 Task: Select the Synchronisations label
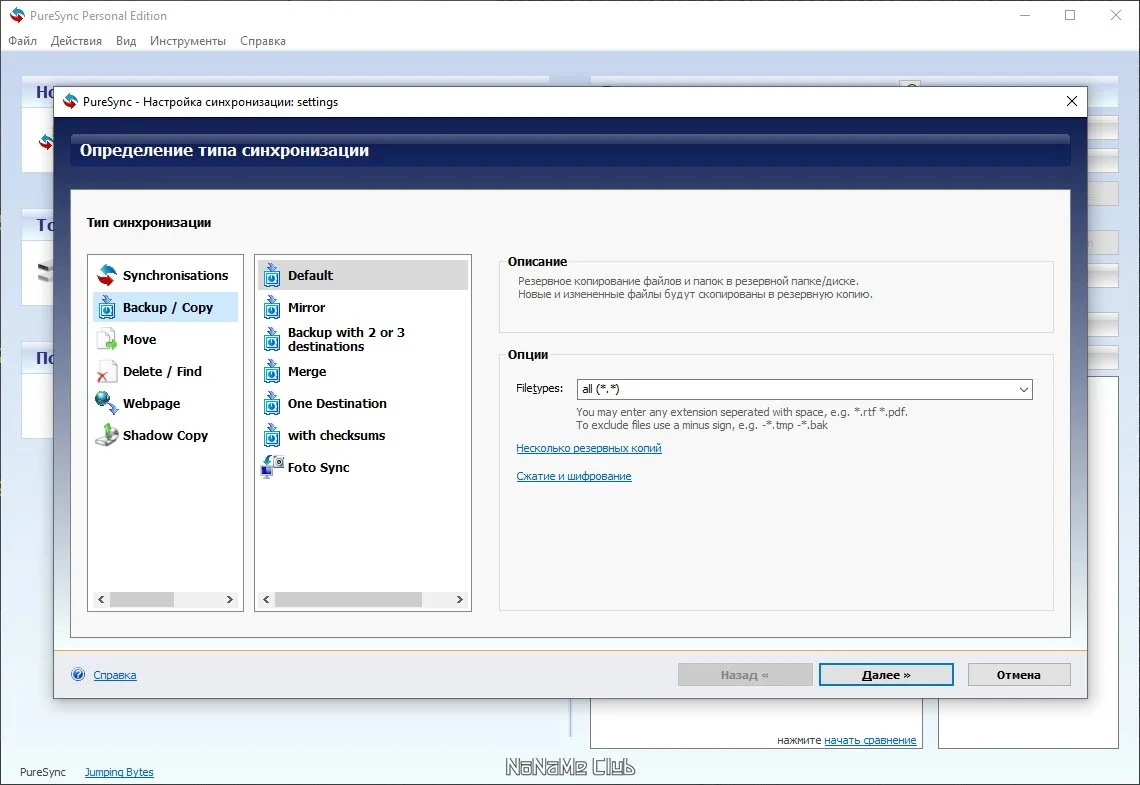tap(175, 275)
